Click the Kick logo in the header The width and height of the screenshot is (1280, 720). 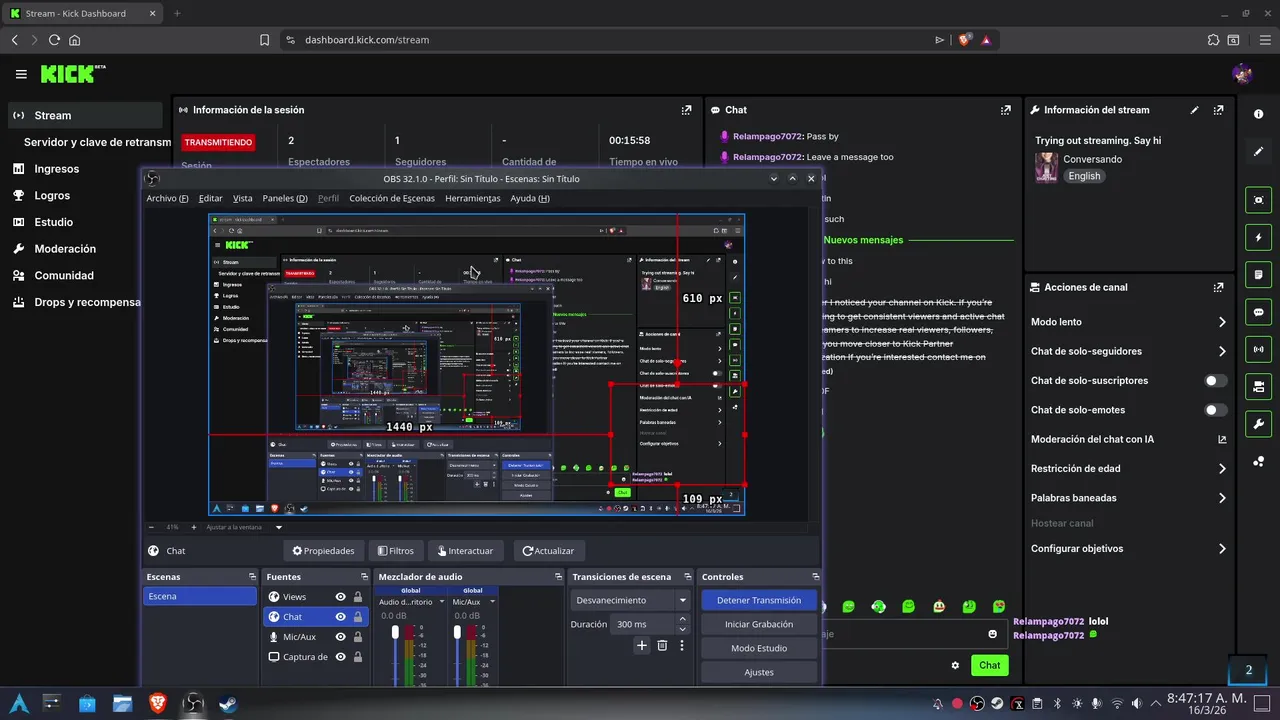coord(72,74)
